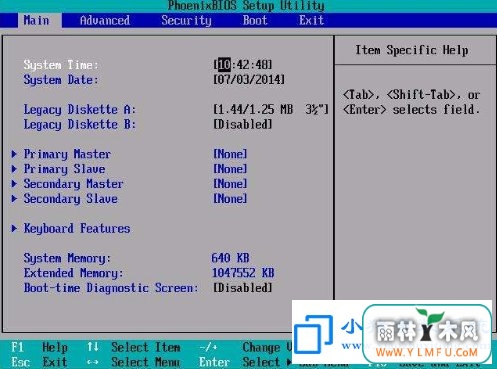The width and height of the screenshot is (497, 369).
Task: Select the Legacy Diskette A label
Action: (80, 109)
